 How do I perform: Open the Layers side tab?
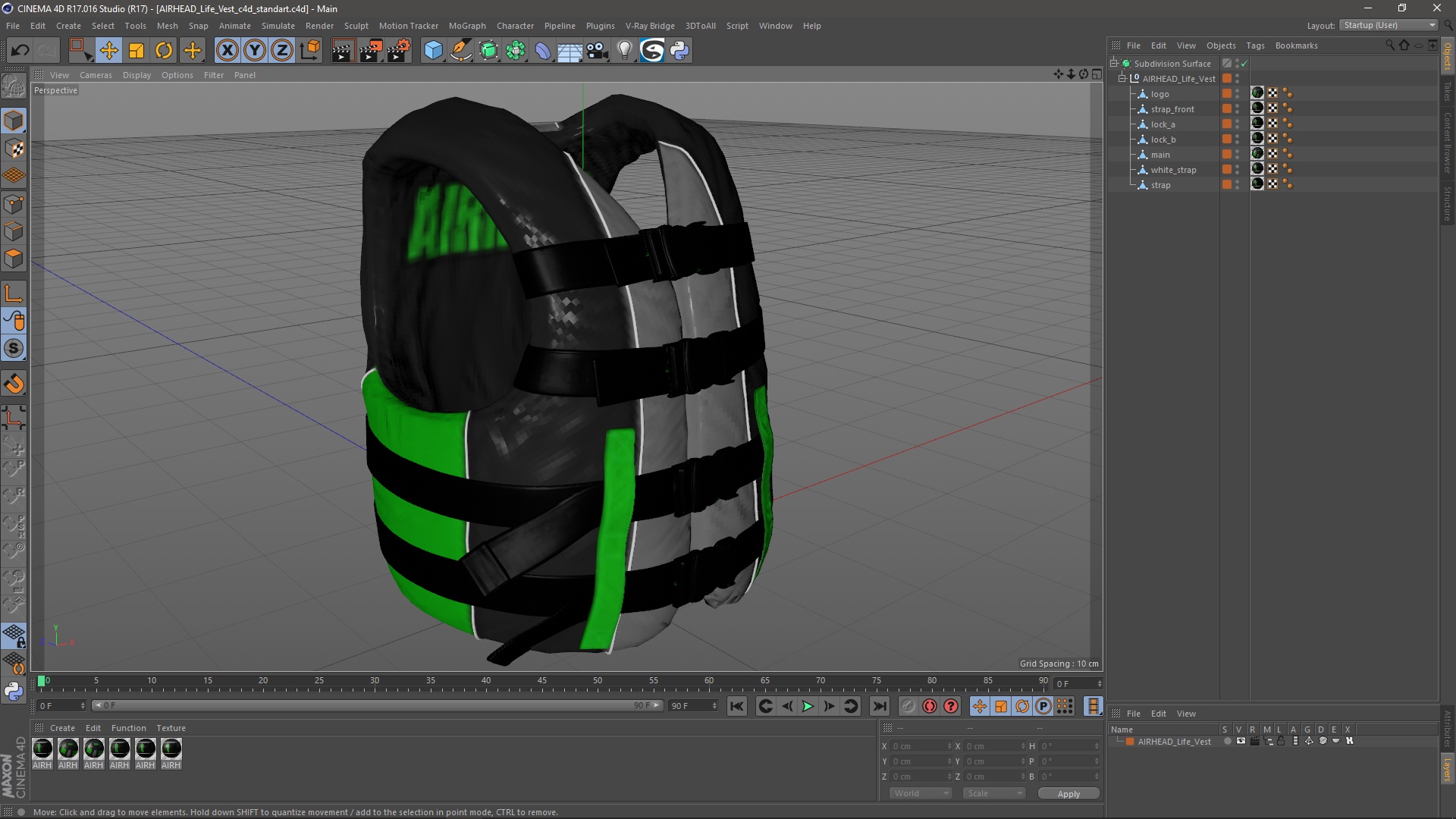pos(1448,770)
